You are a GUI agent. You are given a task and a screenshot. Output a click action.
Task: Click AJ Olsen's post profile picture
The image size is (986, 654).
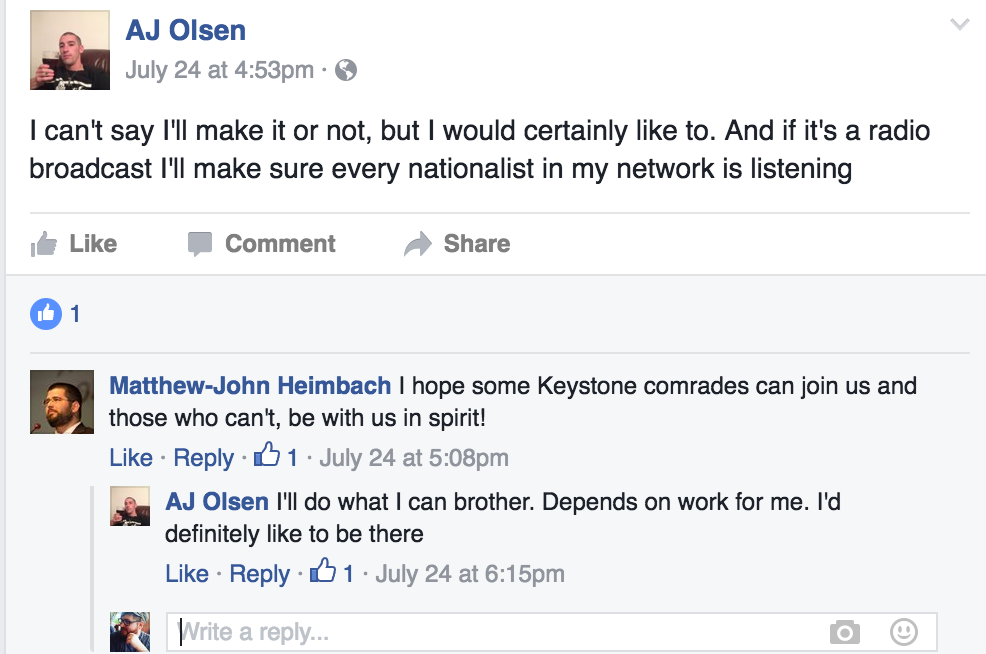pos(69,50)
